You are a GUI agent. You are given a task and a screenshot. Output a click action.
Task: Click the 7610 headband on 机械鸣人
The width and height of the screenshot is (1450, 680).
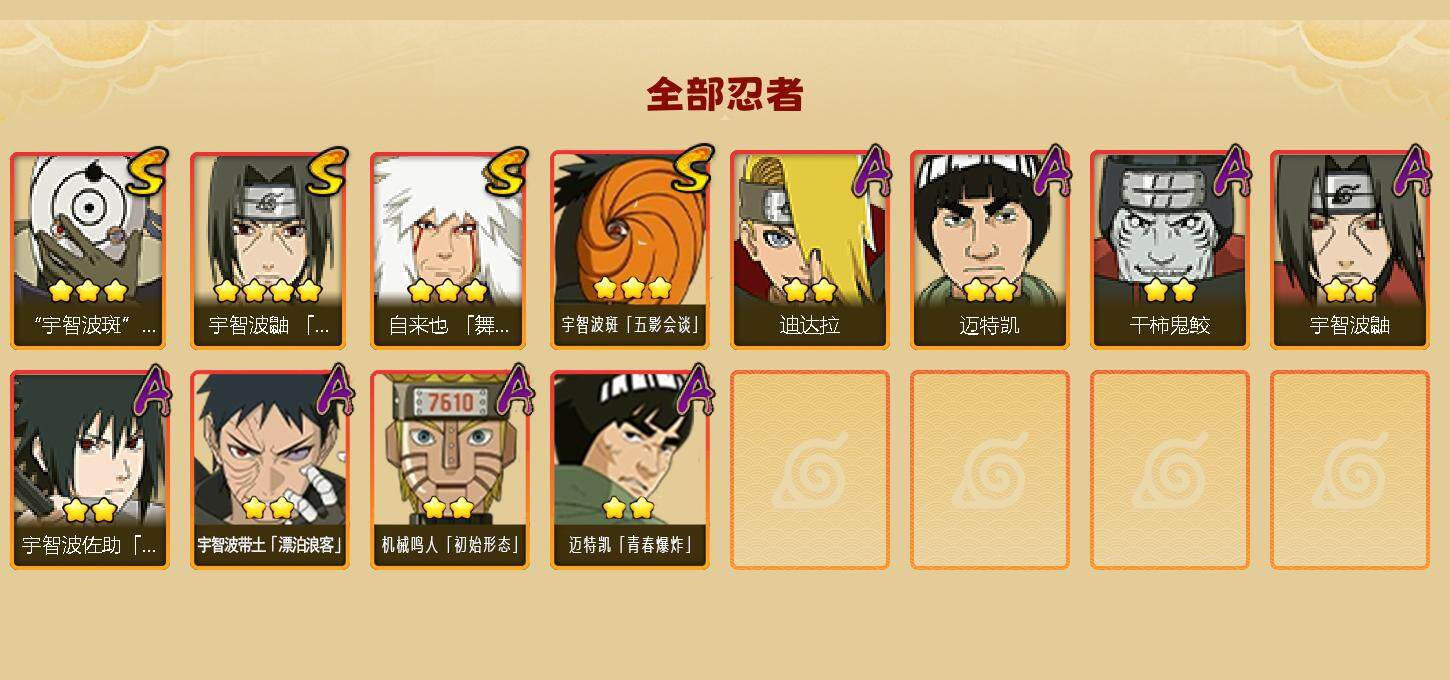449,403
